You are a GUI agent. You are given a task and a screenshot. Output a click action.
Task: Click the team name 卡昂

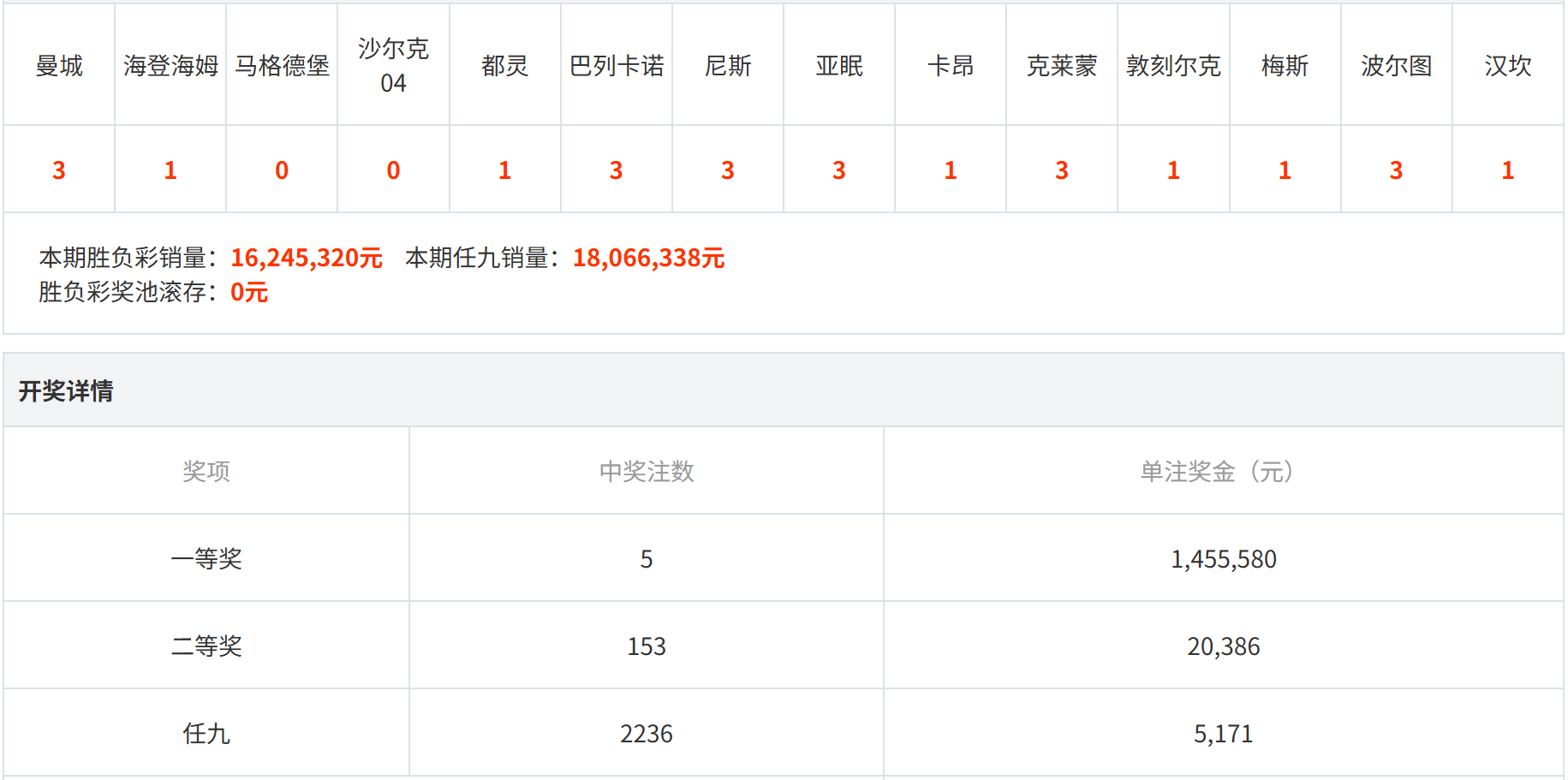[x=951, y=66]
